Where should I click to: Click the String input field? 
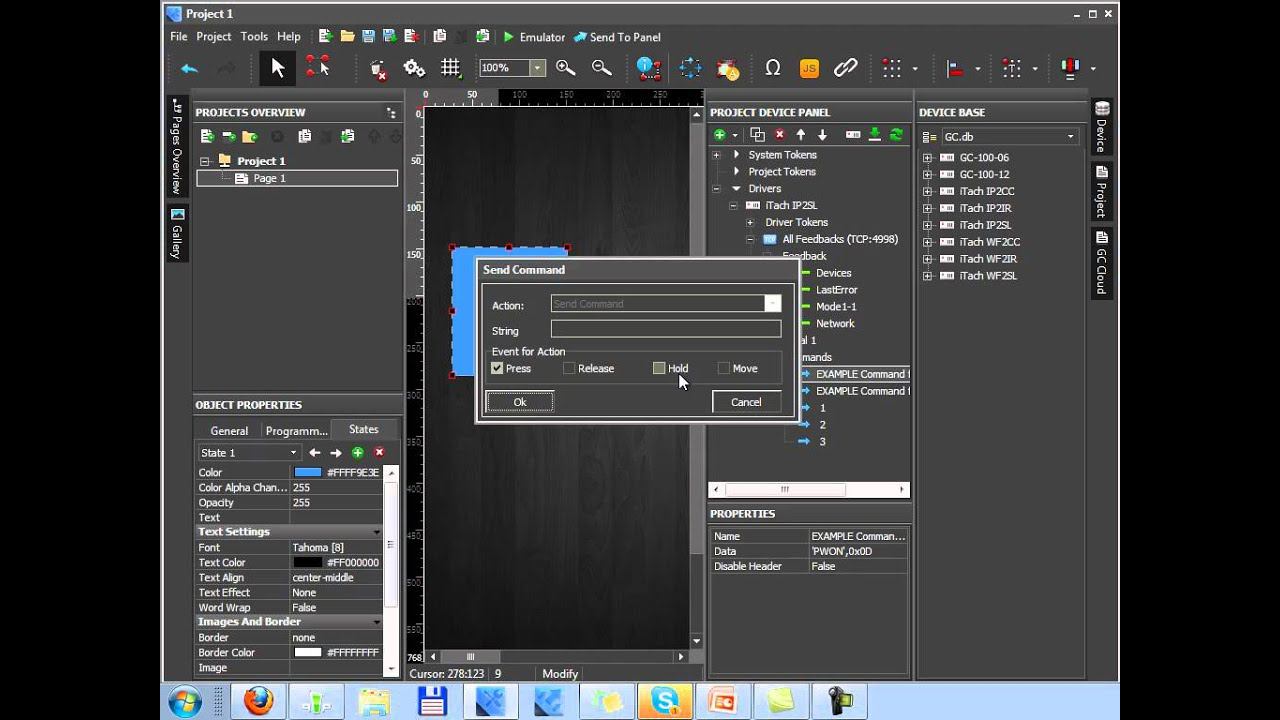coord(665,329)
